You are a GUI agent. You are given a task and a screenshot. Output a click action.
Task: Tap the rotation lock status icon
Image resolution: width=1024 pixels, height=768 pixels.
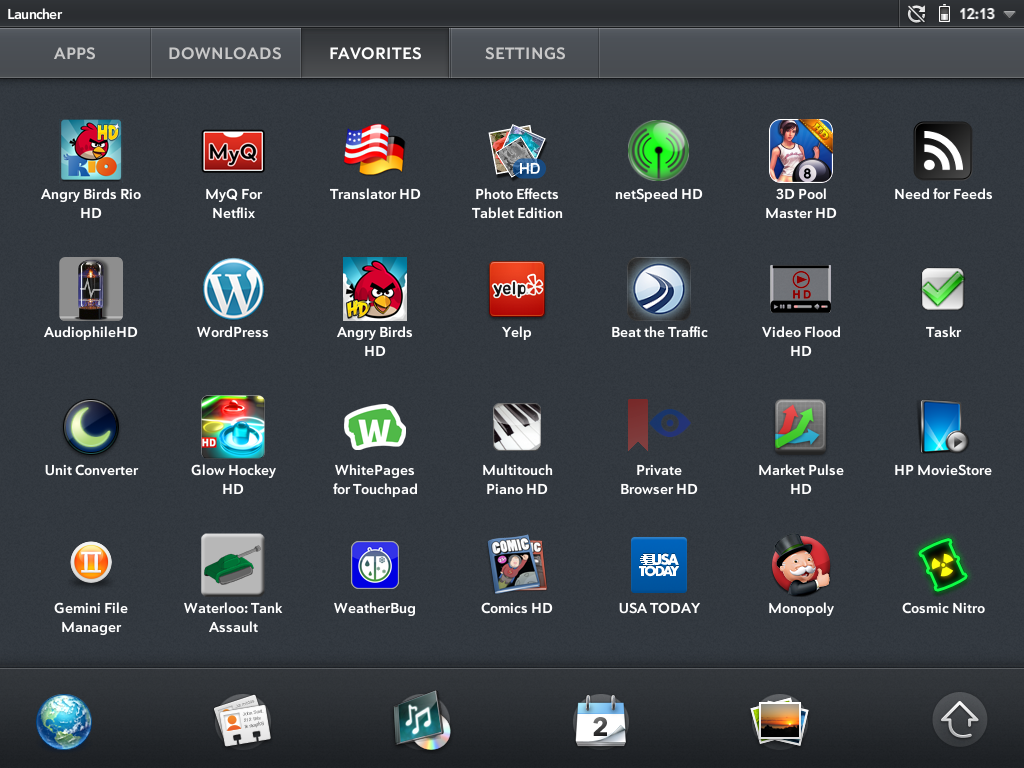click(x=917, y=13)
